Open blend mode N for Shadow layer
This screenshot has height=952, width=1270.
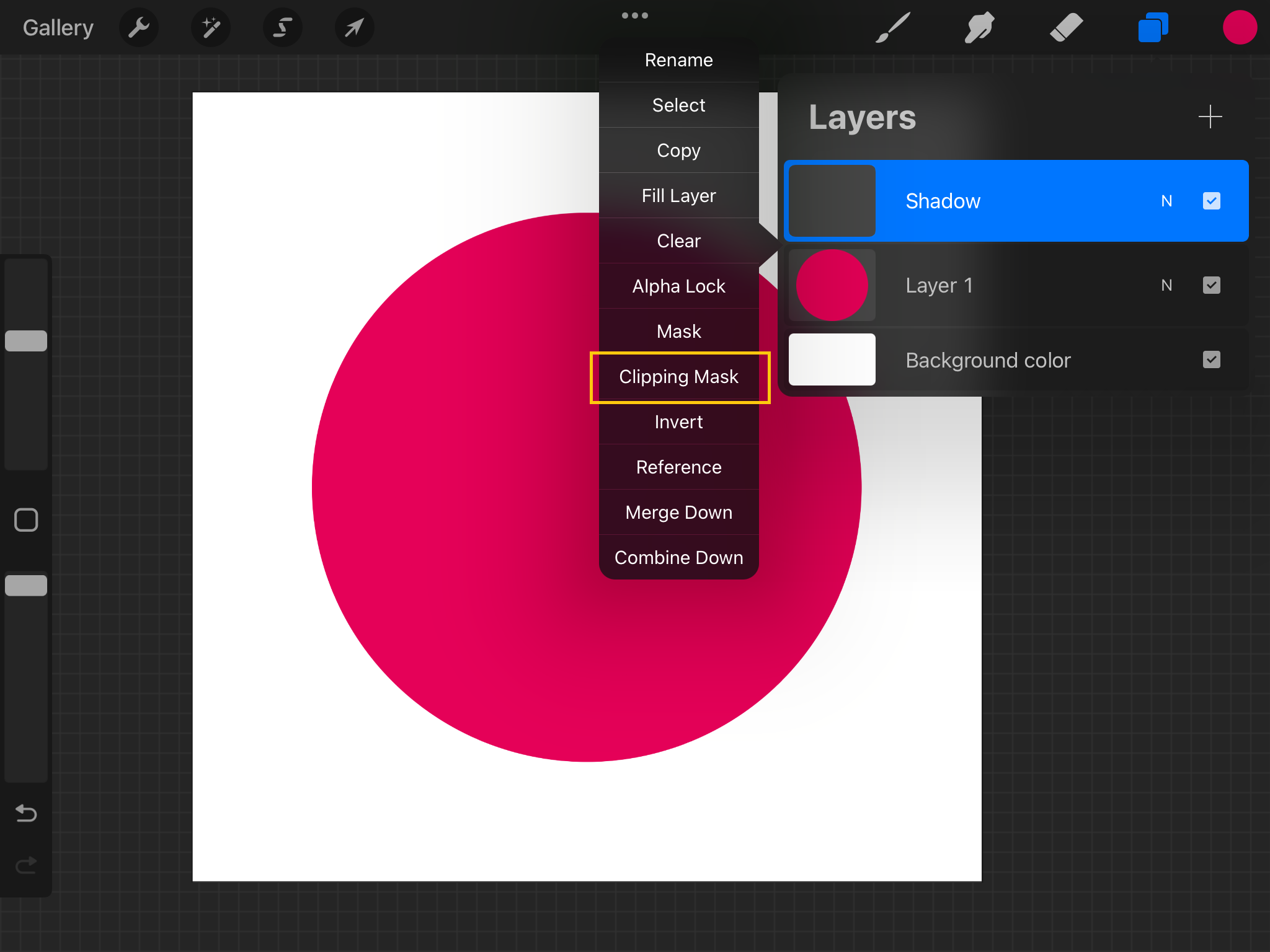tap(1166, 201)
